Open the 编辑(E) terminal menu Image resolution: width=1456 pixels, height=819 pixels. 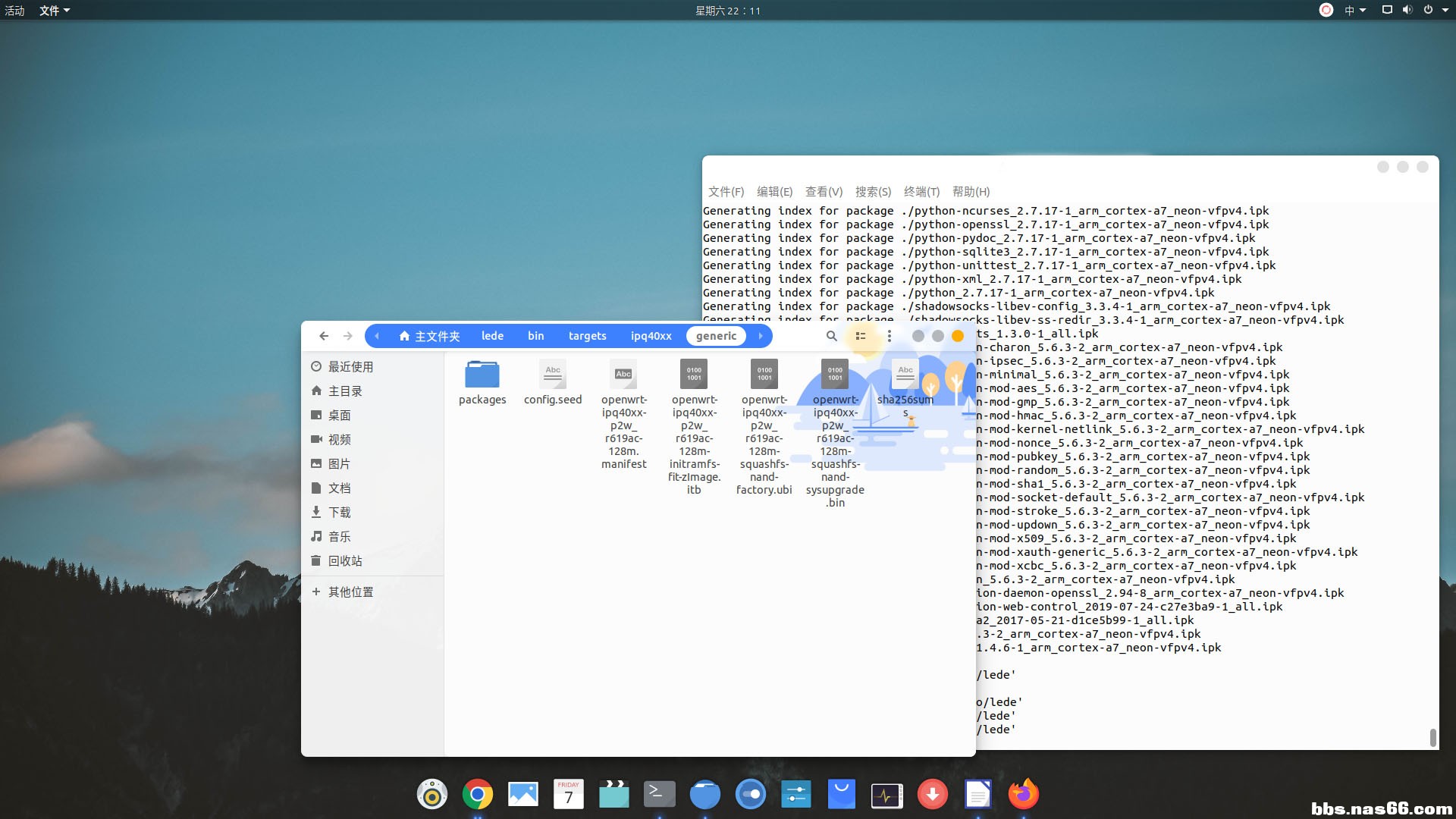point(774,192)
